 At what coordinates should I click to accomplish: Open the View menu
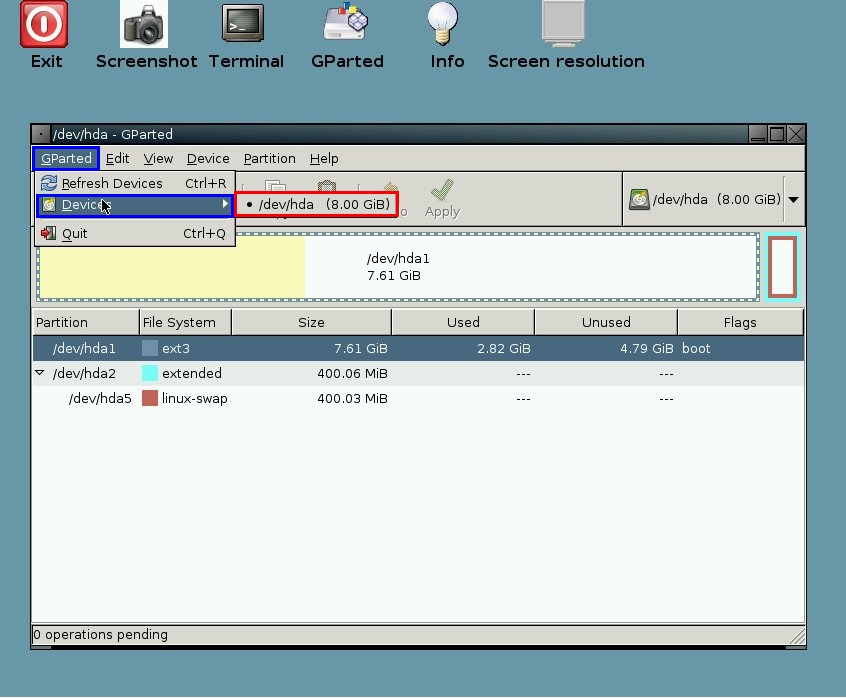click(x=158, y=159)
